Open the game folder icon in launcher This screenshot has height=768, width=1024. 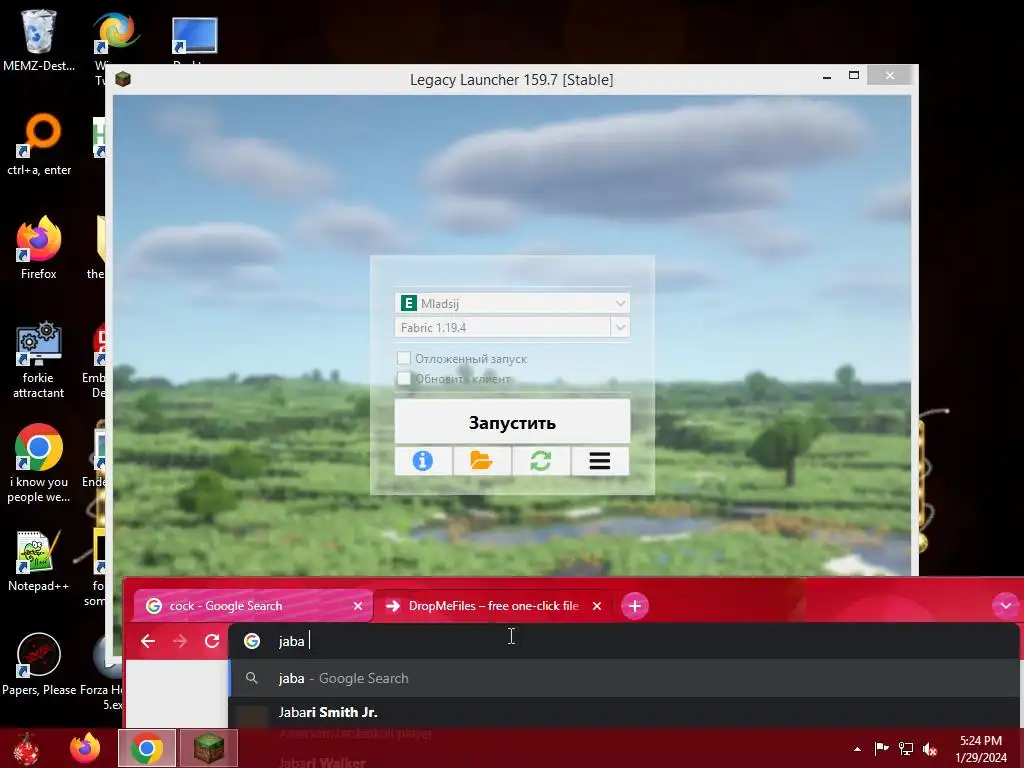(481, 461)
